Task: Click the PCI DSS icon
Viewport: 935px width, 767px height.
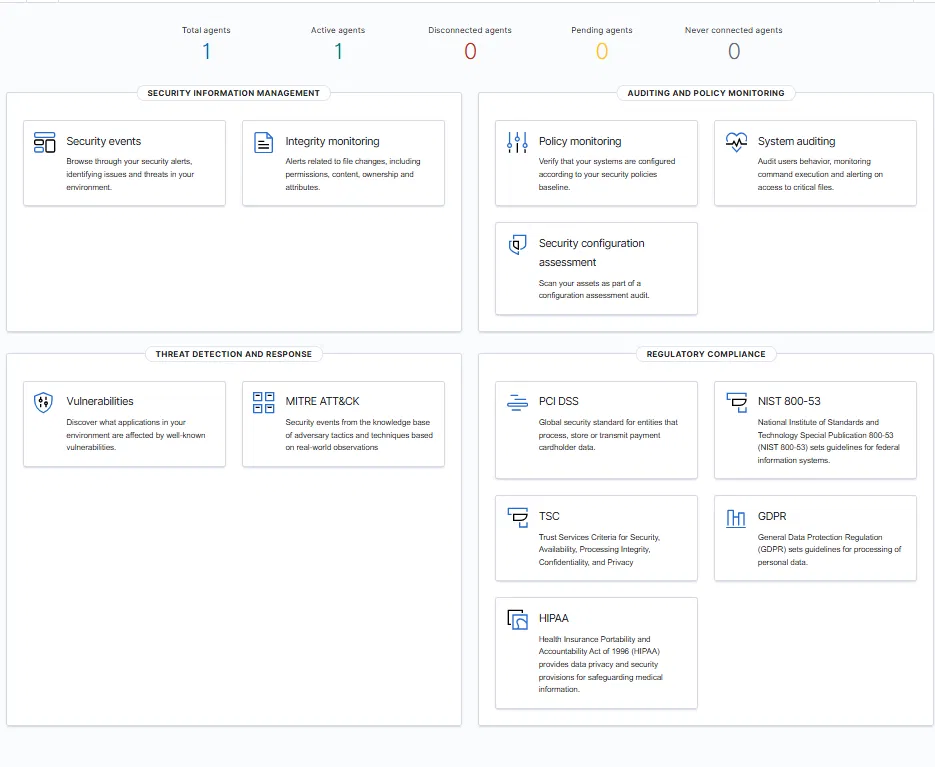Action: [517, 403]
